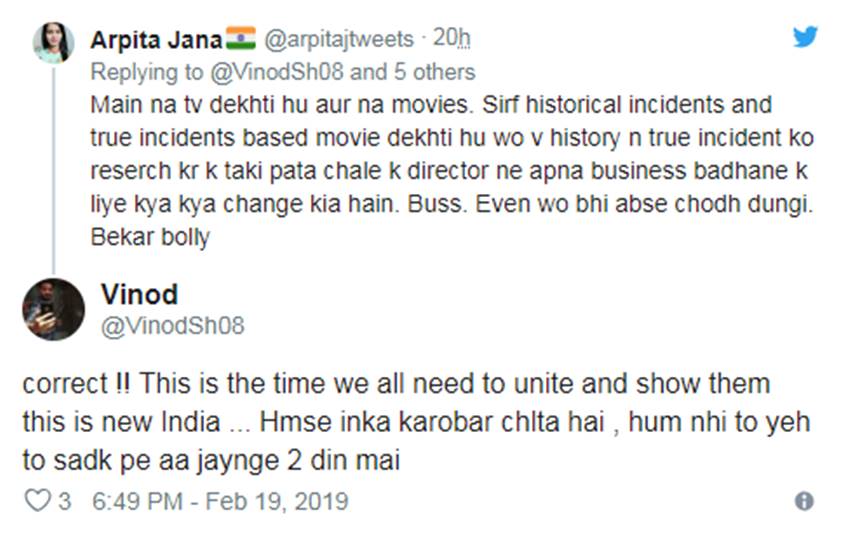
Task: Click the 20h reply timestamp
Action: tap(453, 39)
